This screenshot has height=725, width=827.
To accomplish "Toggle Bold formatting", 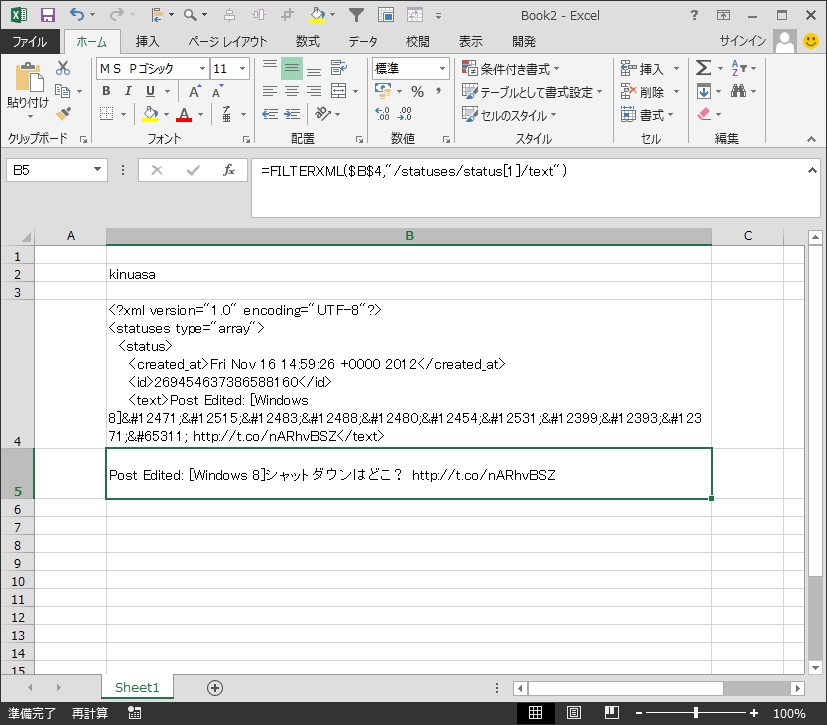I will [x=106, y=91].
